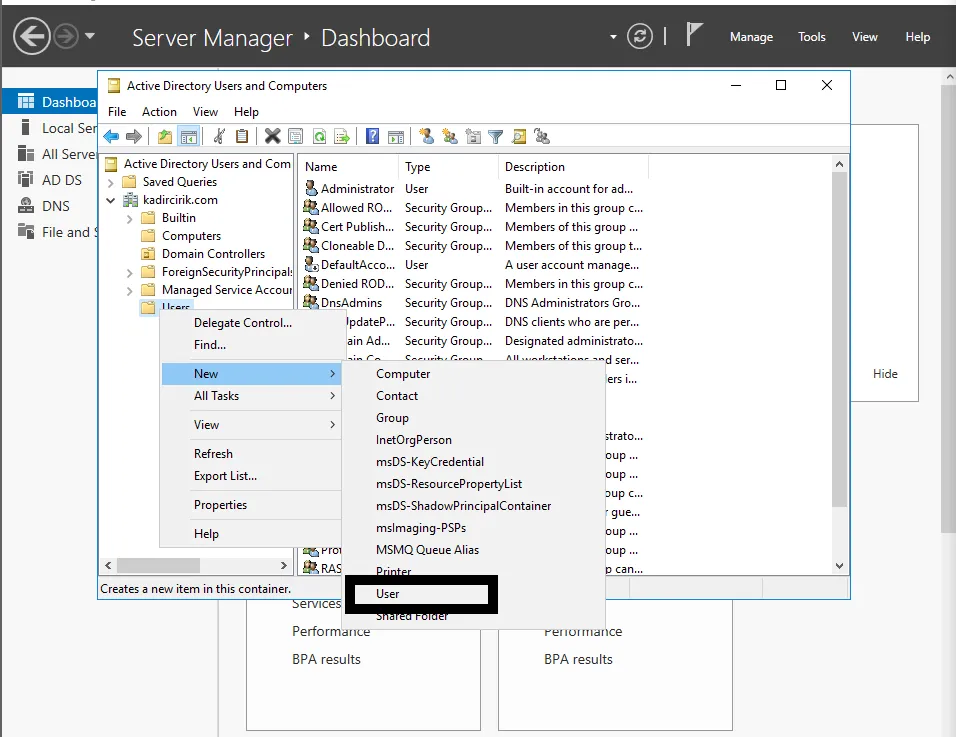Click the Delete X icon in toolbar
The height and width of the screenshot is (737, 956).
[x=273, y=137]
